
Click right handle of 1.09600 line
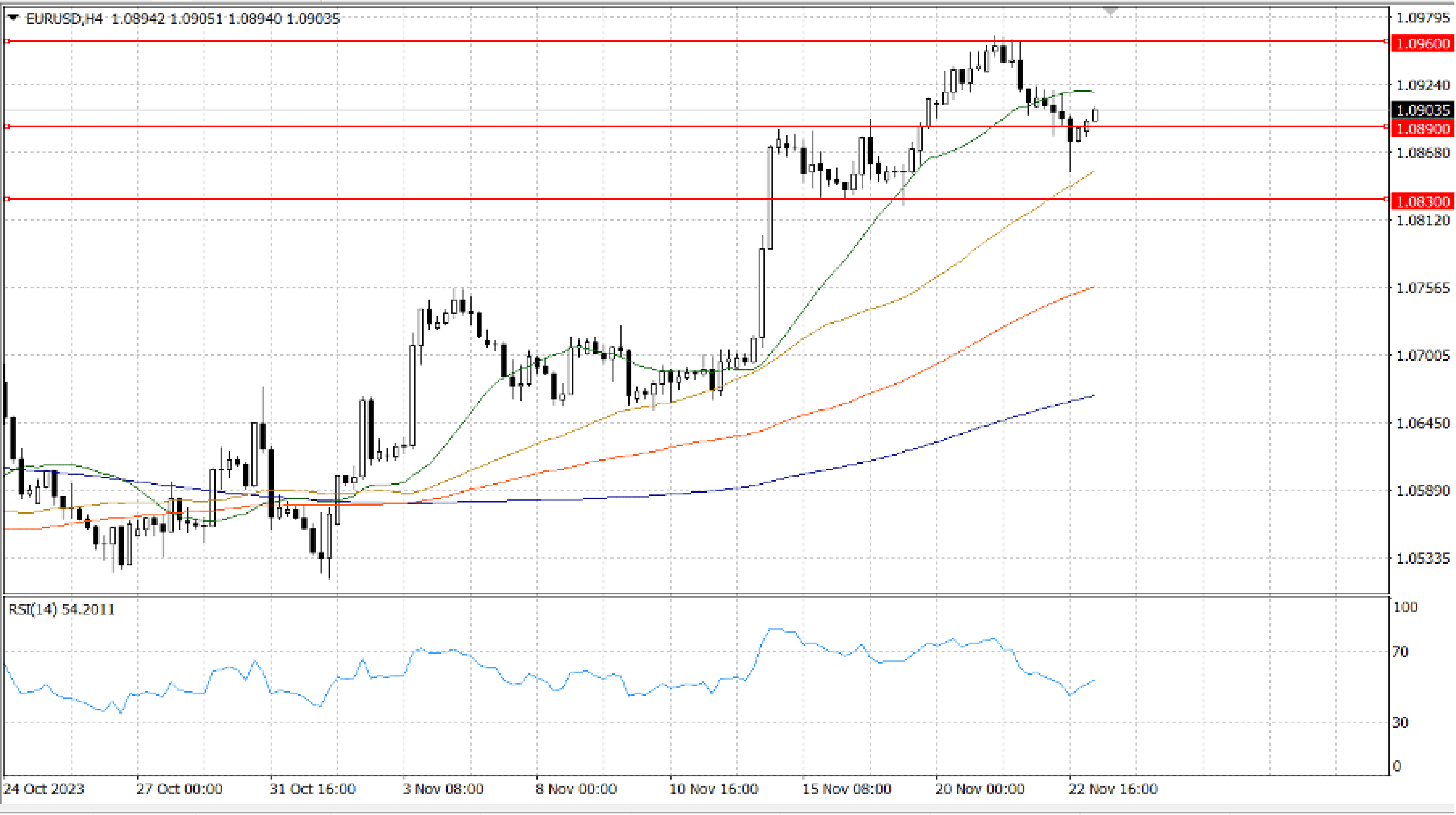coord(1386,41)
